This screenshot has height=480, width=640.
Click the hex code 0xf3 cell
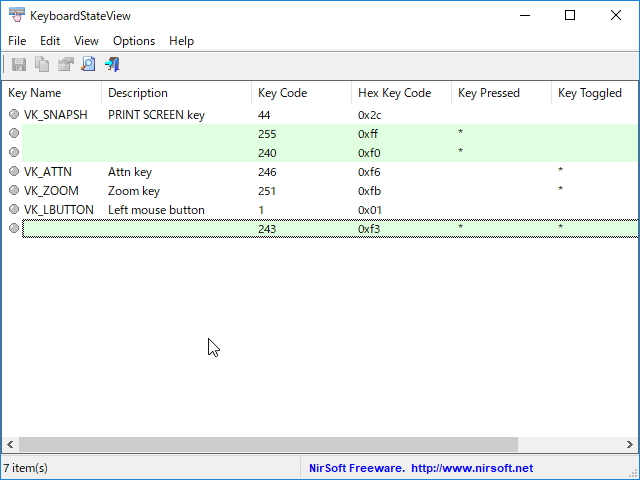369,229
